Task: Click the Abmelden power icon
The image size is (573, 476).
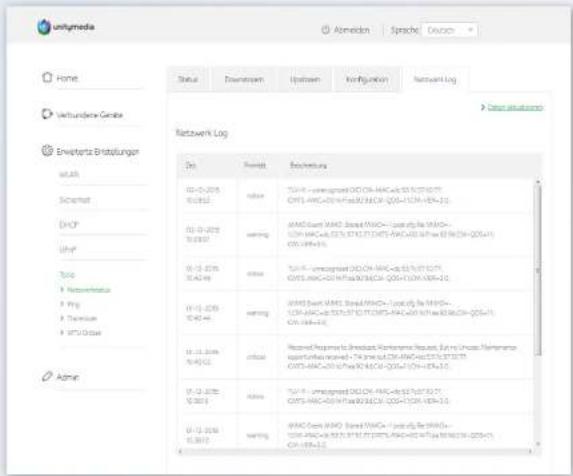Action: [x=325, y=30]
